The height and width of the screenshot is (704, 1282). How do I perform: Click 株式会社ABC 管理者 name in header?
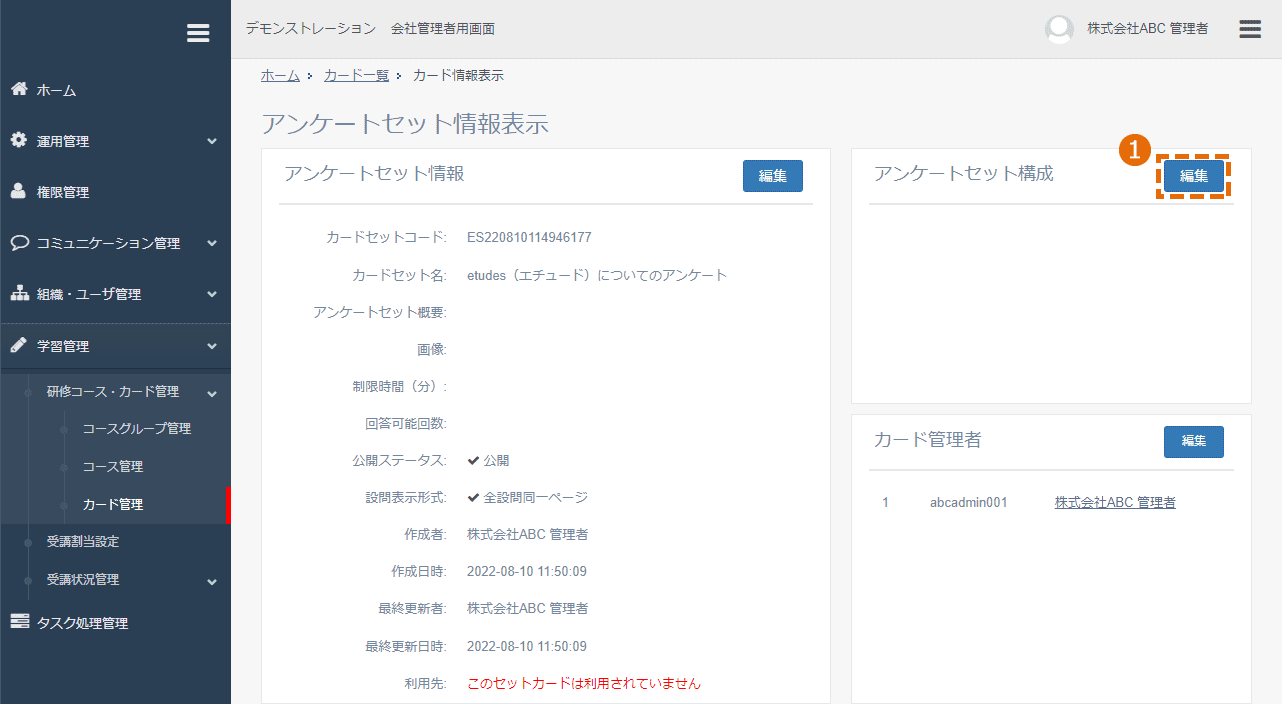[x=1148, y=29]
